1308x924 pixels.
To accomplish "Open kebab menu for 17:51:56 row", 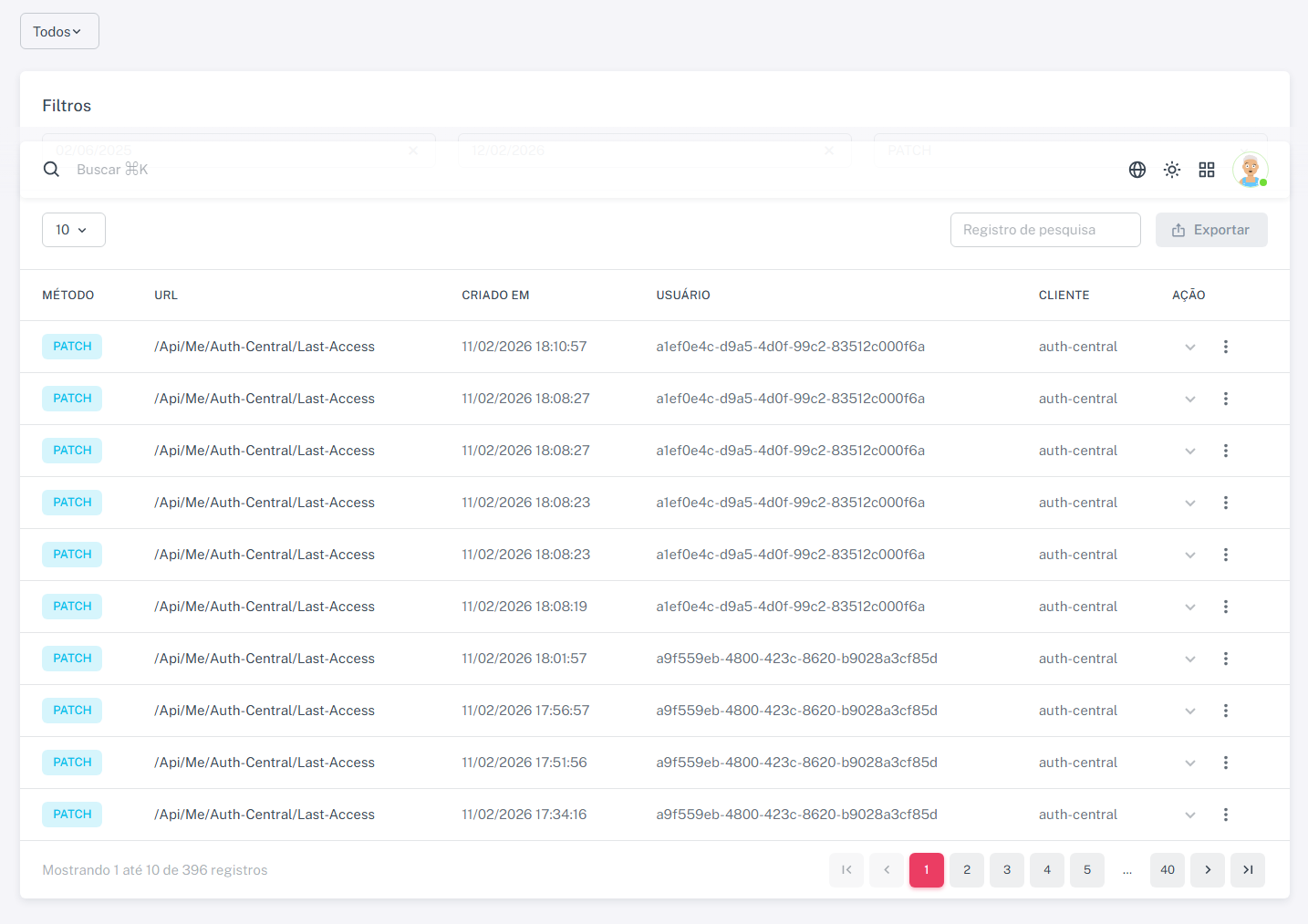I will 1226,763.
